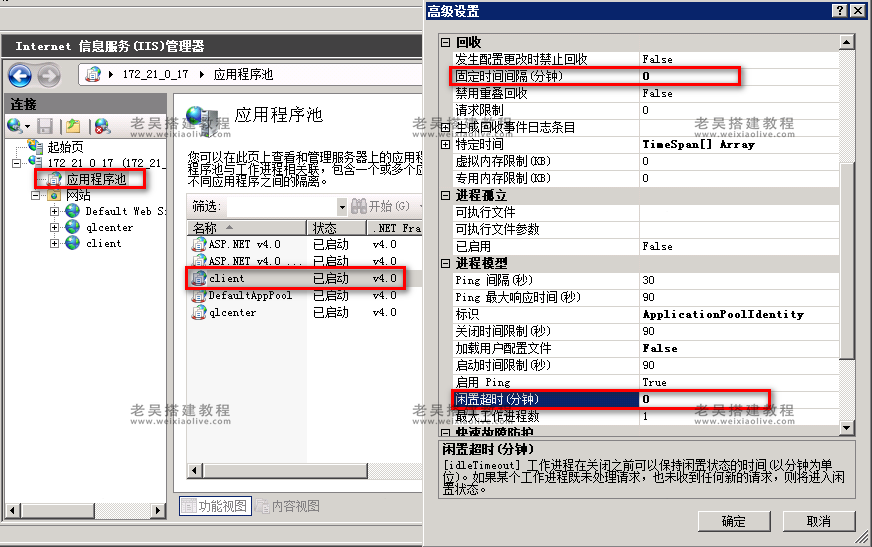Click the 启用 Ping True value

point(655,382)
